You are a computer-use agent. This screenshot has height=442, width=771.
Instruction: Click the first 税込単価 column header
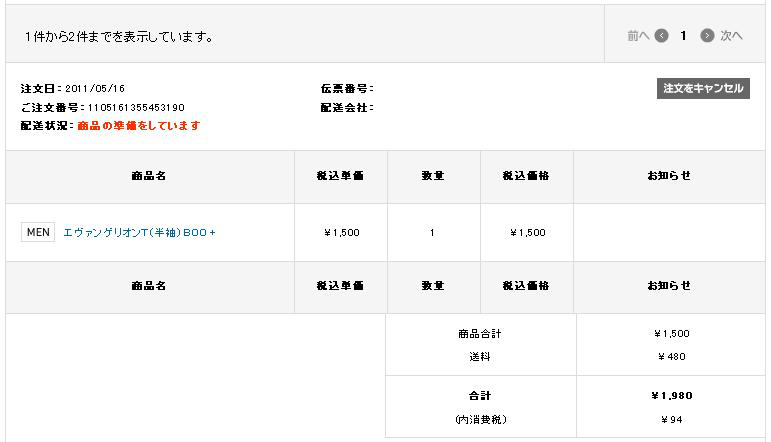point(340,176)
